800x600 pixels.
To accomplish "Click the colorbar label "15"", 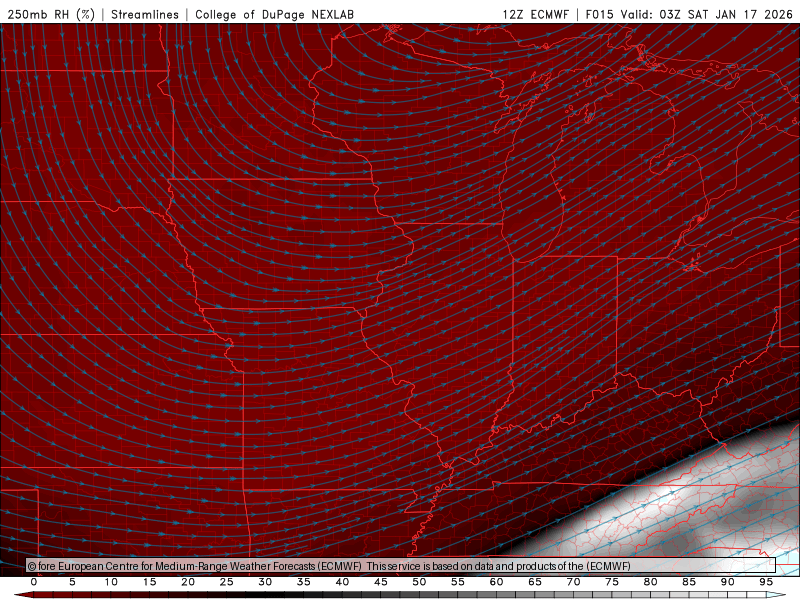I will [149, 582].
